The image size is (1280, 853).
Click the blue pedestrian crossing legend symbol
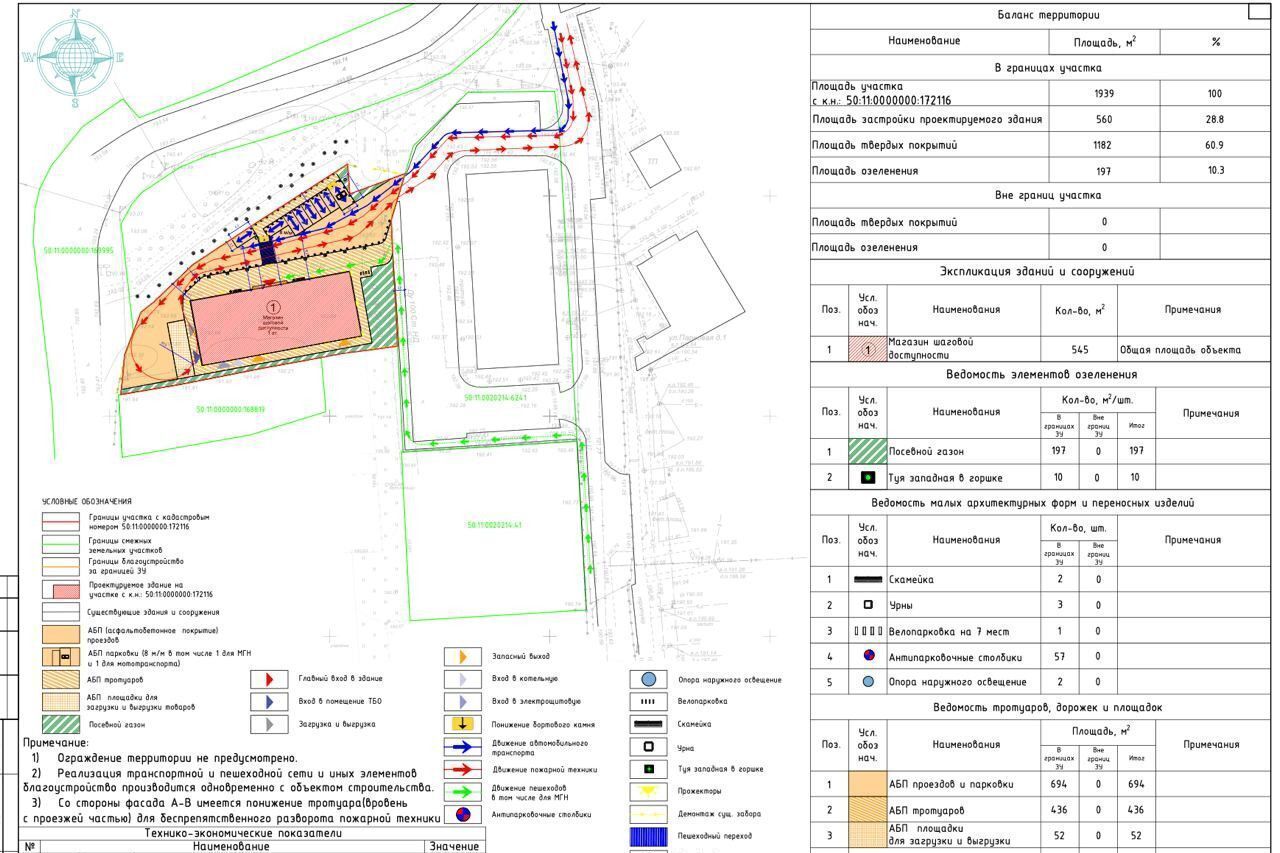click(648, 836)
